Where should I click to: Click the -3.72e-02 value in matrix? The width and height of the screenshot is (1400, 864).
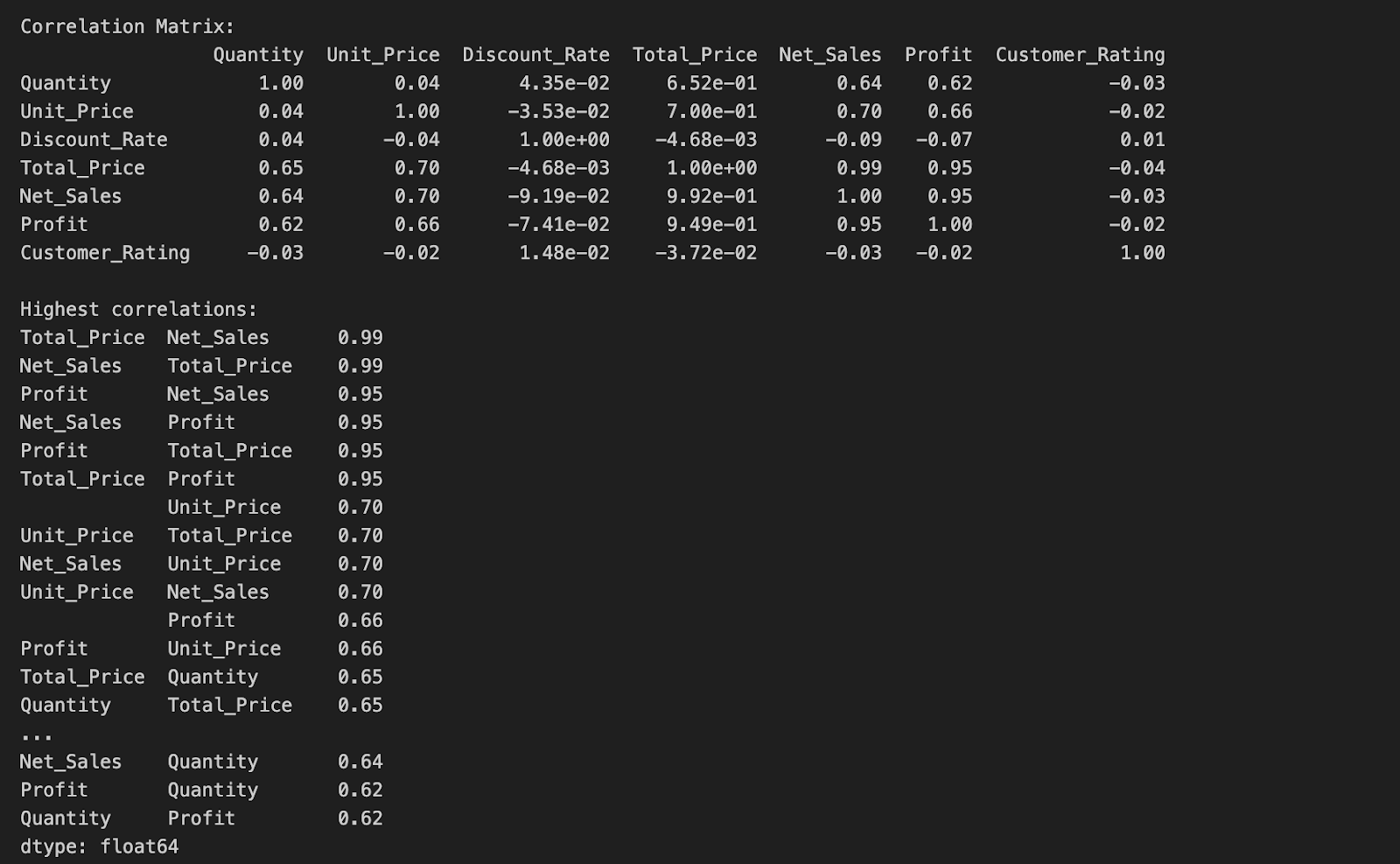coord(705,253)
